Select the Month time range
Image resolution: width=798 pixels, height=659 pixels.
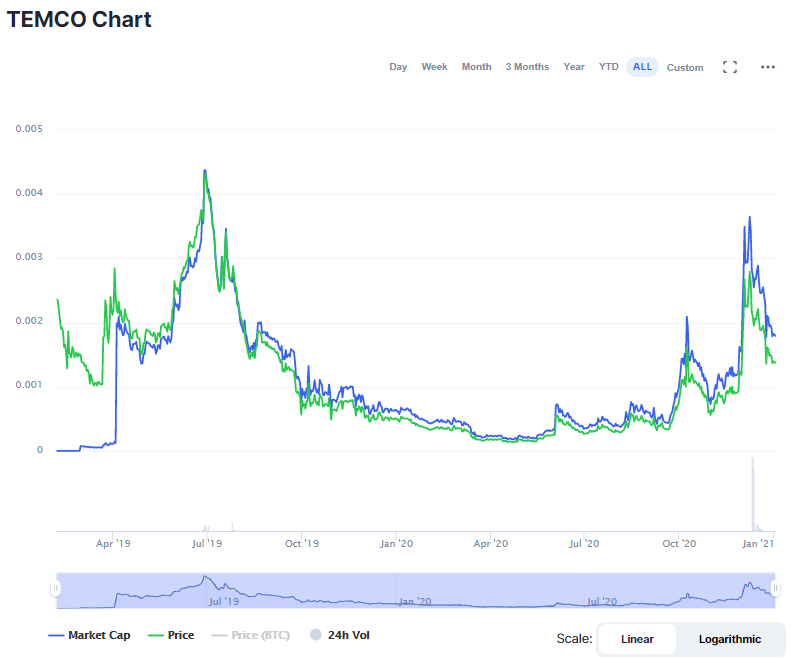coord(476,67)
